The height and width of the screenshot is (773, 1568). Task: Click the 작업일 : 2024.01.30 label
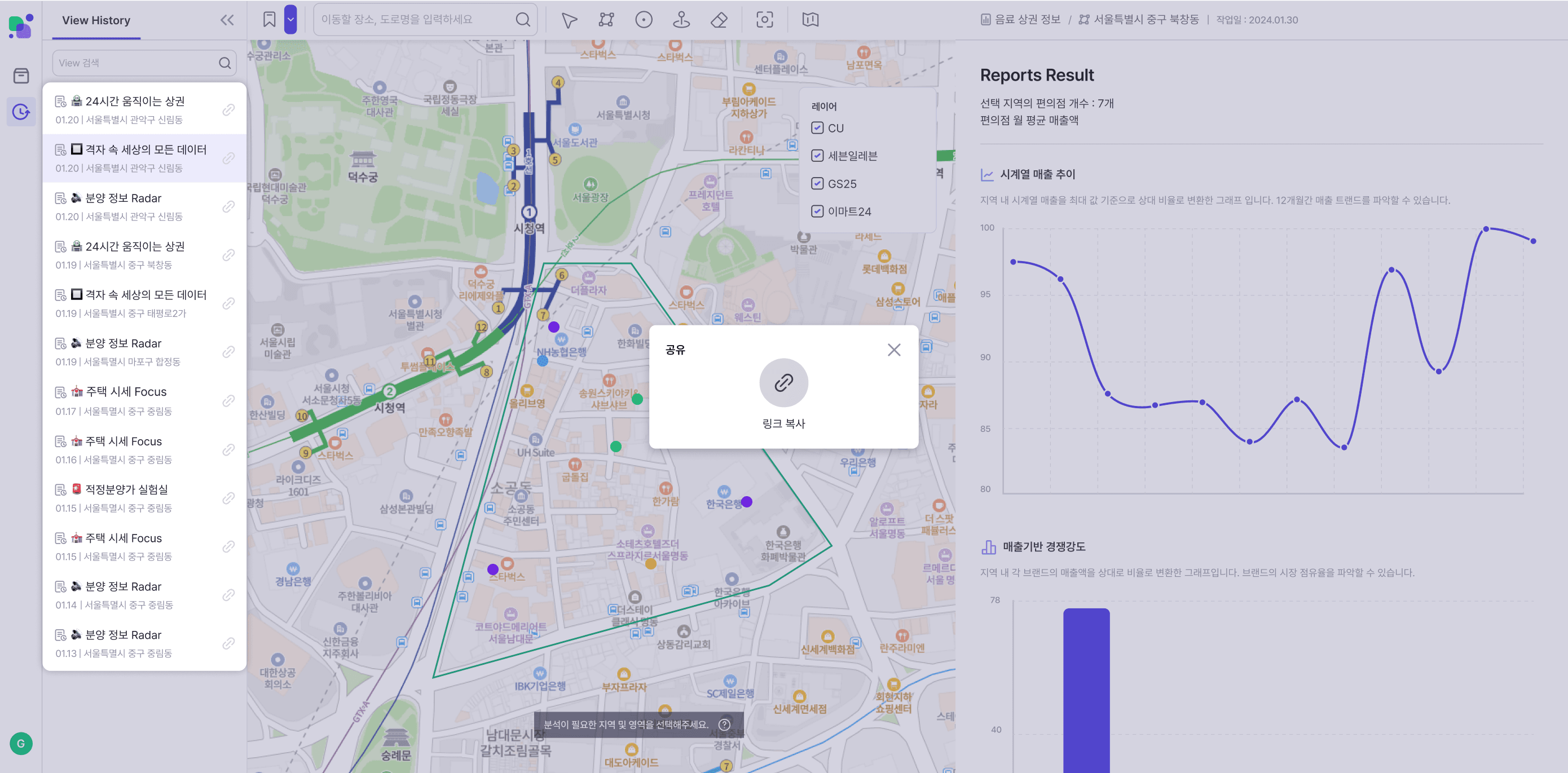coord(1257,20)
